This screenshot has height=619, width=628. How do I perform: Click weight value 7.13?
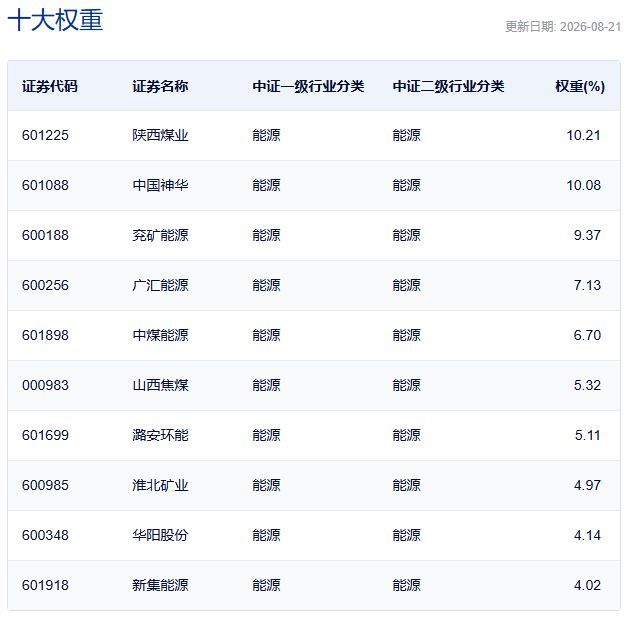point(587,285)
